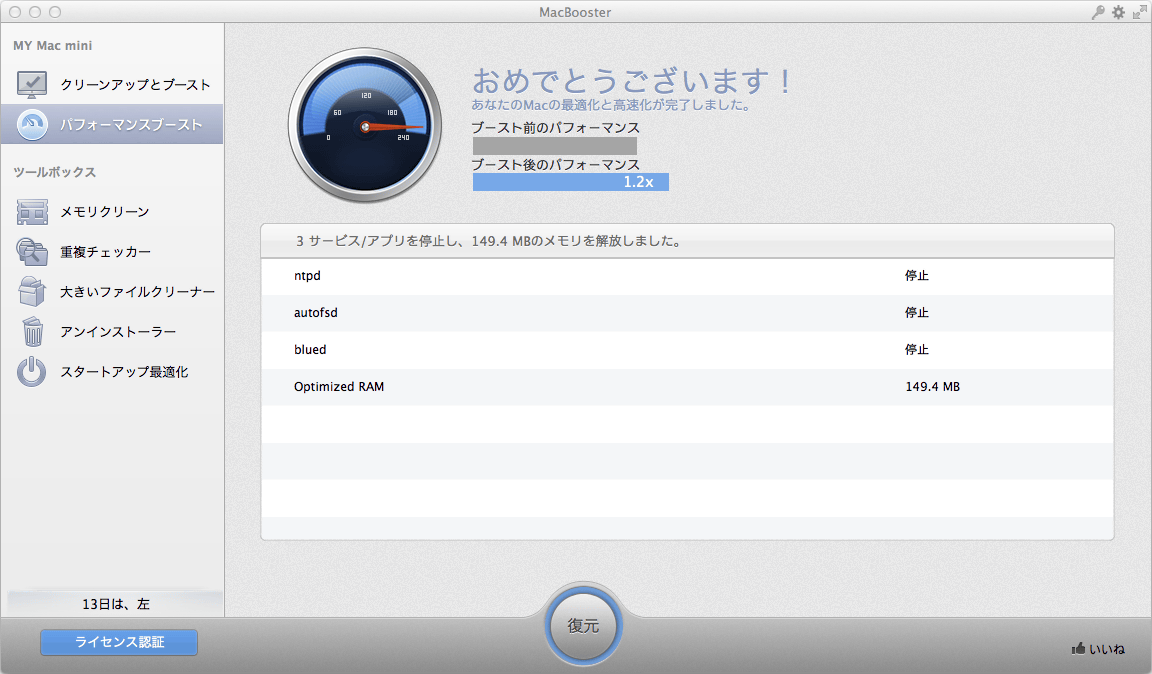This screenshot has height=674, width=1152.
Task: Click 停止 status for autofsd
Action: [917, 312]
